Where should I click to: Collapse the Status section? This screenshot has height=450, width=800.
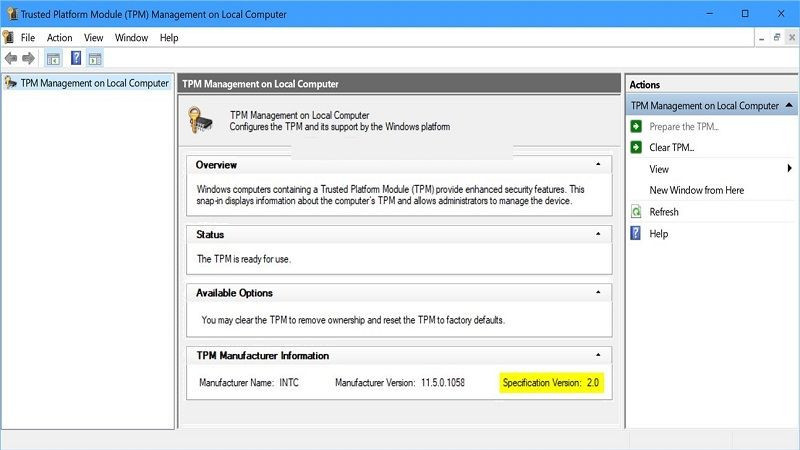[x=598, y=234]
